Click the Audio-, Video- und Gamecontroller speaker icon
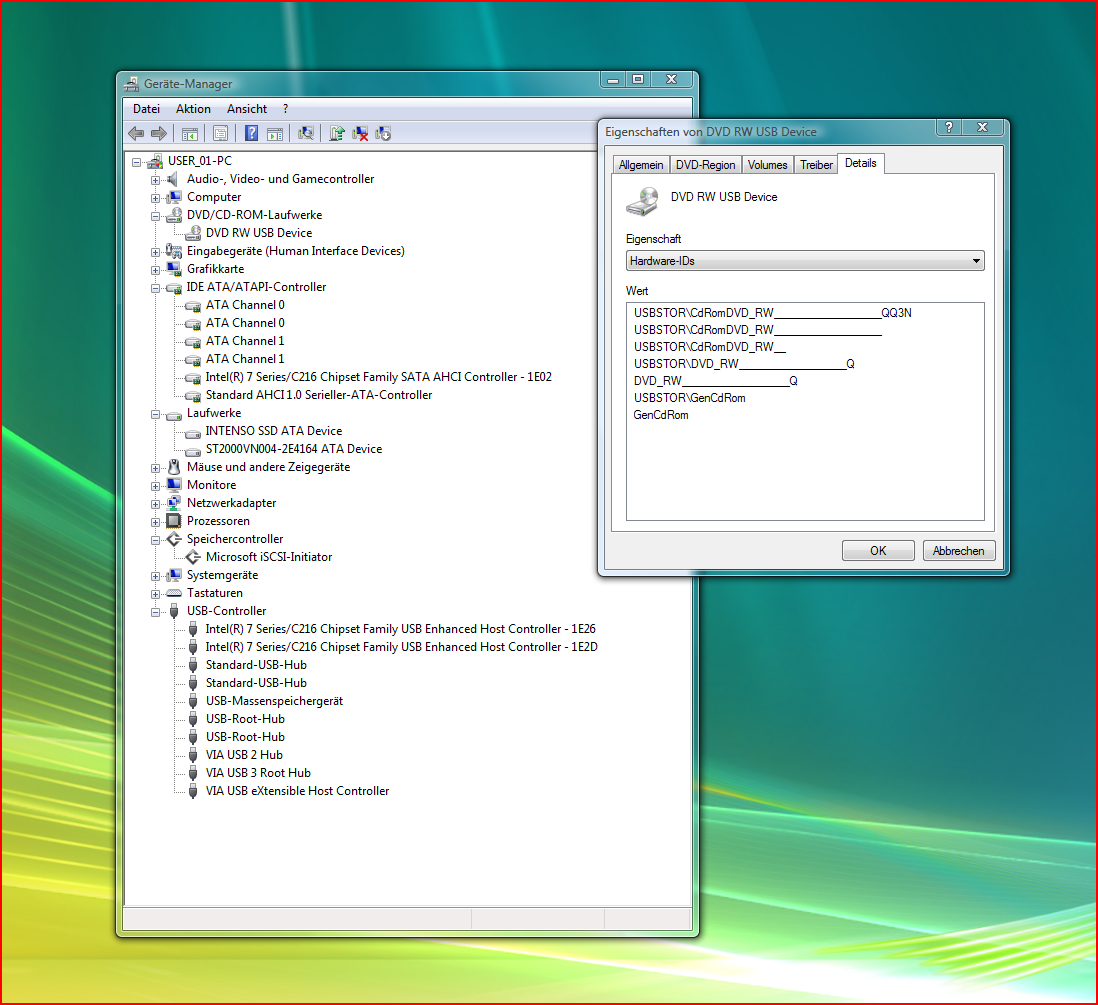1098x1005 pixels. tap(172, 179)
